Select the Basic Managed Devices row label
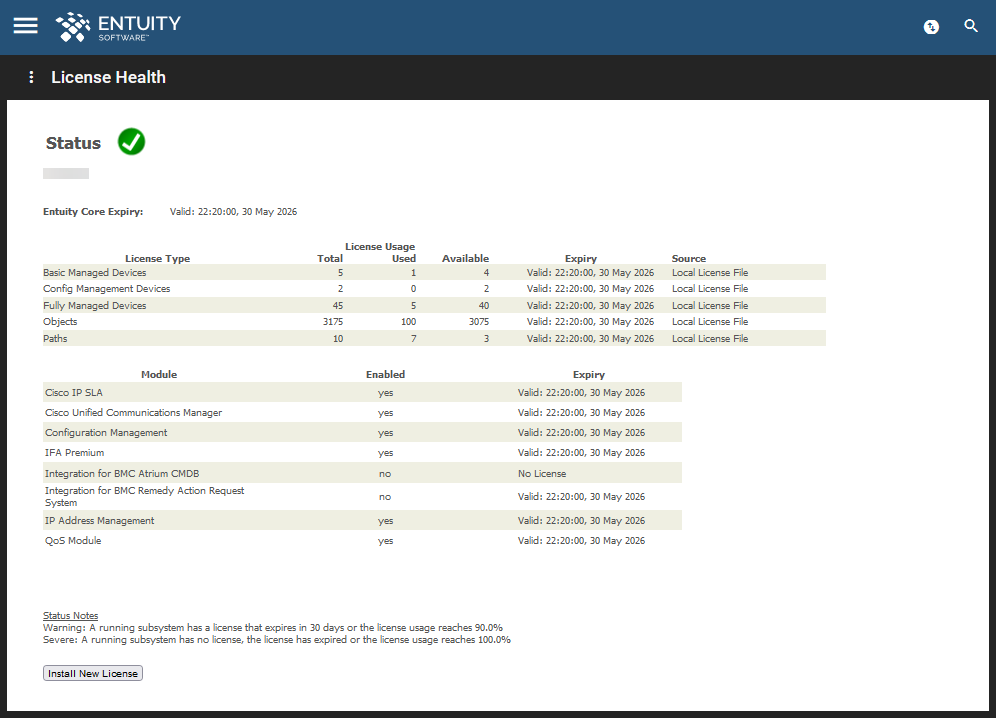 point(95,273)
